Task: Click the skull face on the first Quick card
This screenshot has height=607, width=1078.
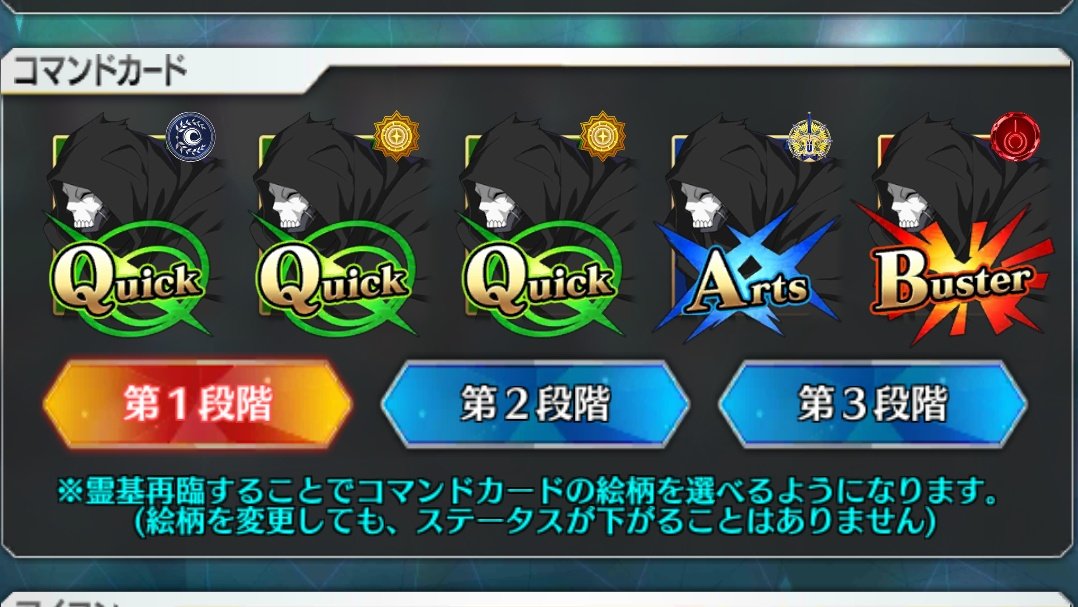Action: point(83,205)
